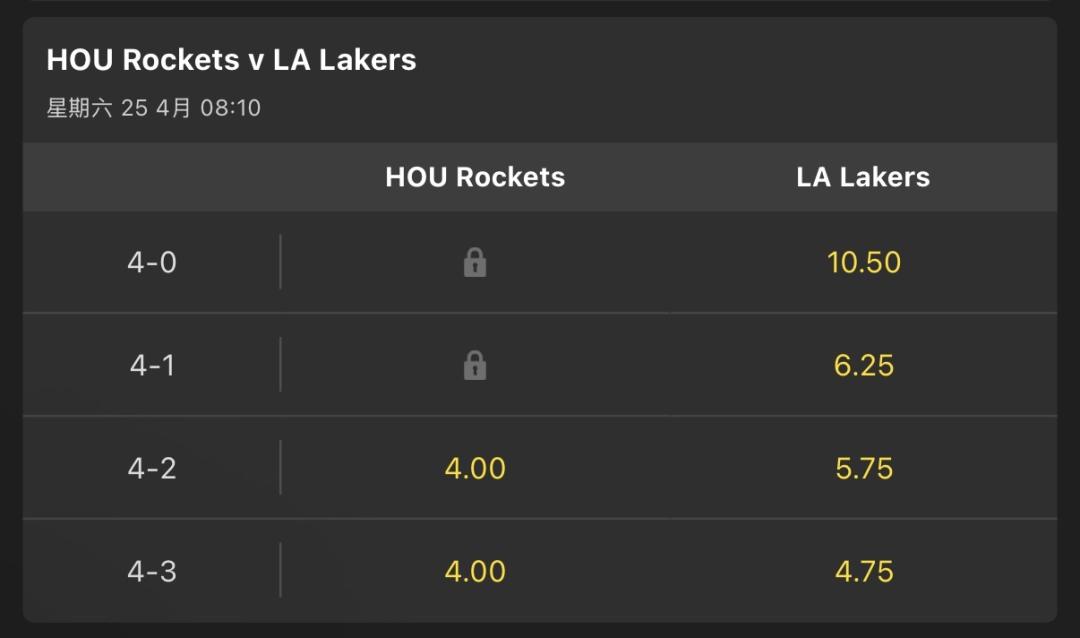Click the match date 星期六 25 4月 08:10
The image size is (1080, 638).
[153, 108]
